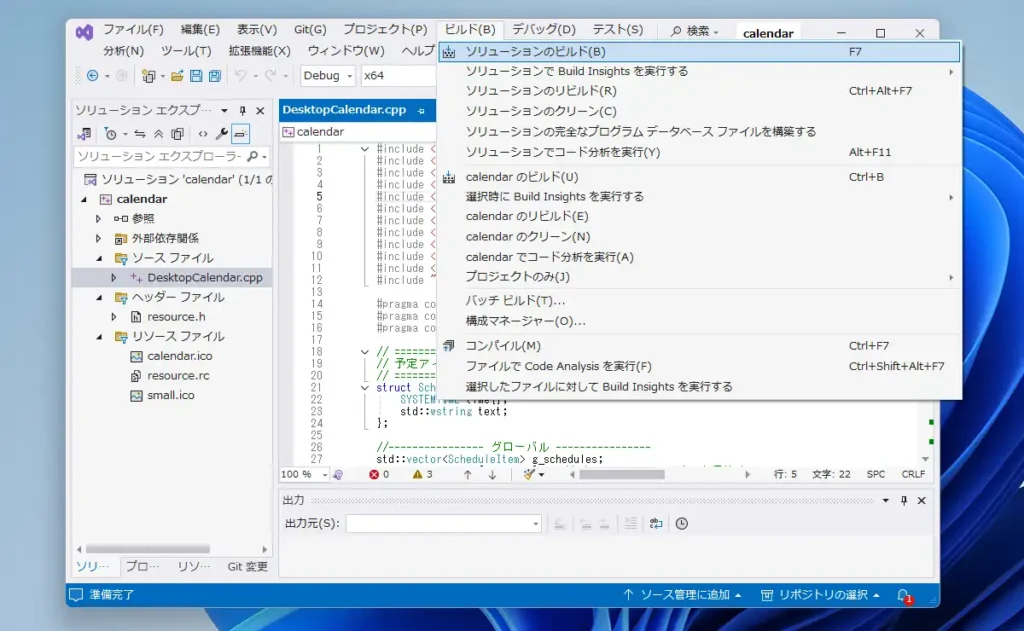Expand the 参照 node arrow
Image resolution: width=1024 pixels, height=631 pixels.
coord(98,219)
